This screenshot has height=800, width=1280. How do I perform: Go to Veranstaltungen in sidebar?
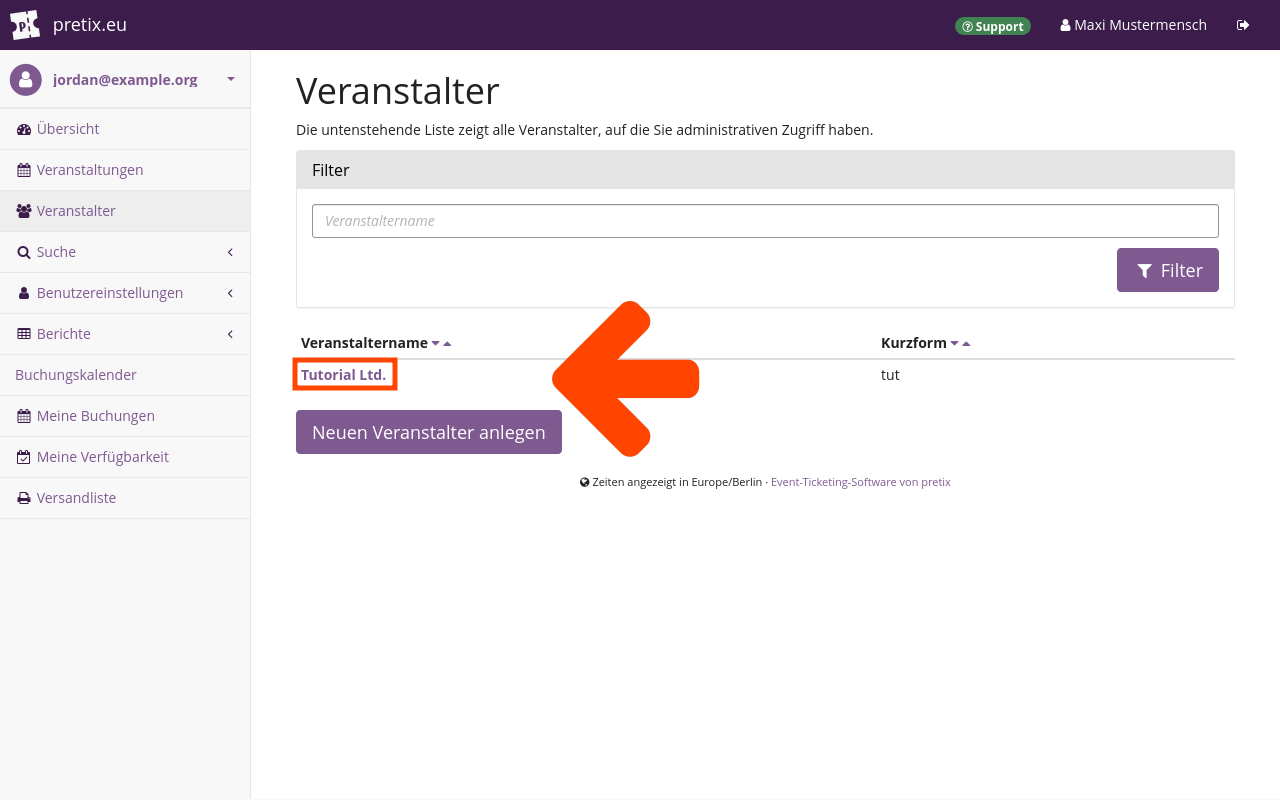[x=125, y=170]
